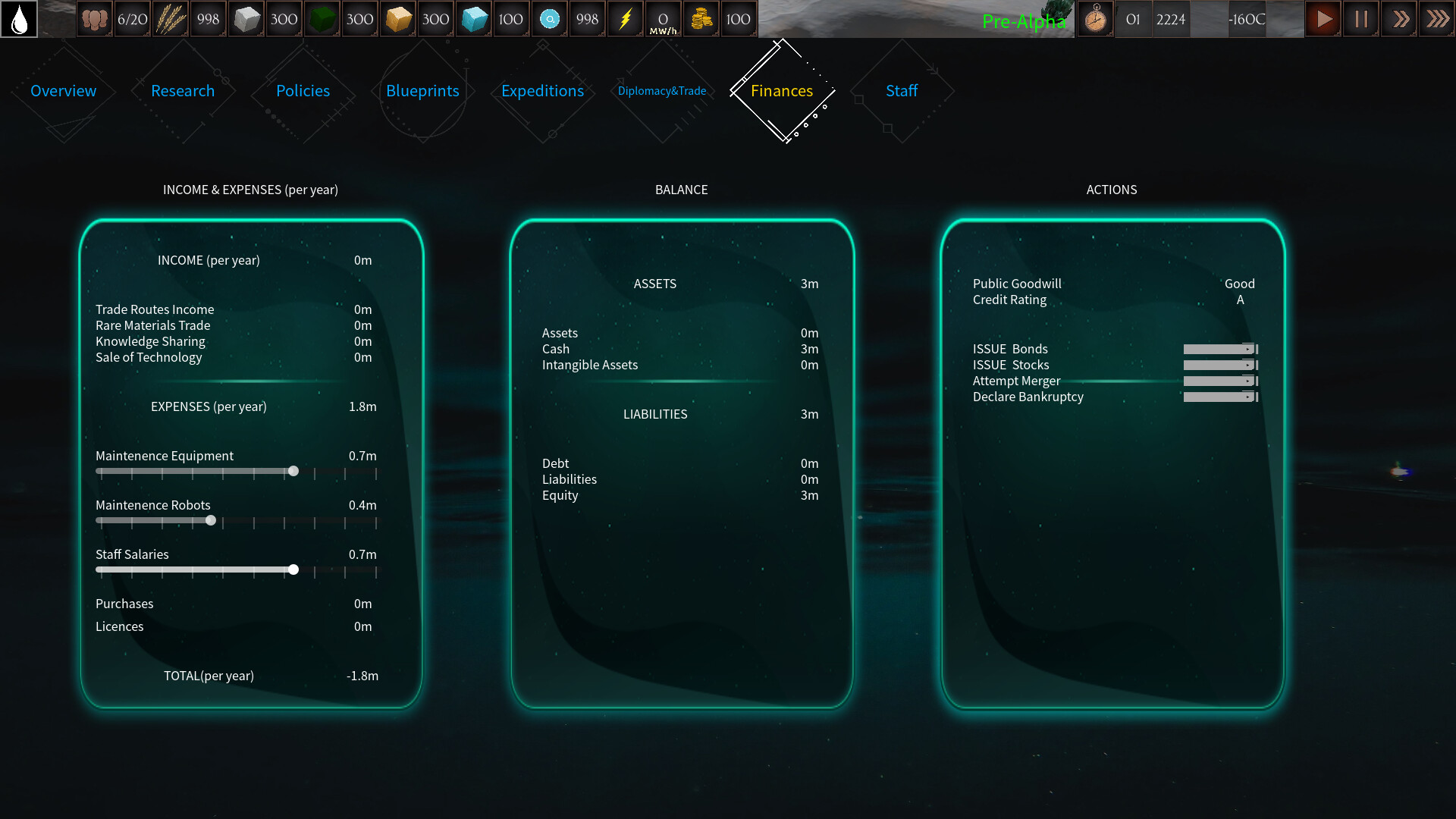Screen dimensions: 1456x819
Task: Select the lightning energy icon showing MW/h
Action: (626, 19)
